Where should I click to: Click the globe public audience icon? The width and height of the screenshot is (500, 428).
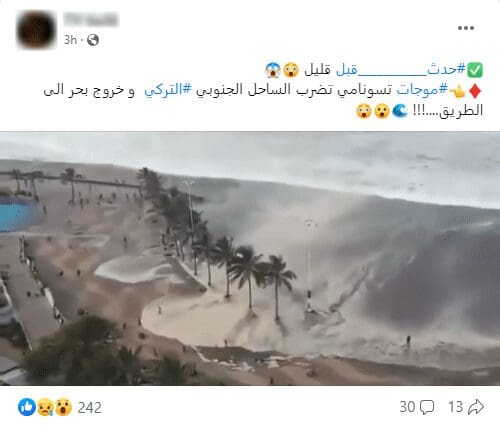pyautogui.click(x=93, y=40)
